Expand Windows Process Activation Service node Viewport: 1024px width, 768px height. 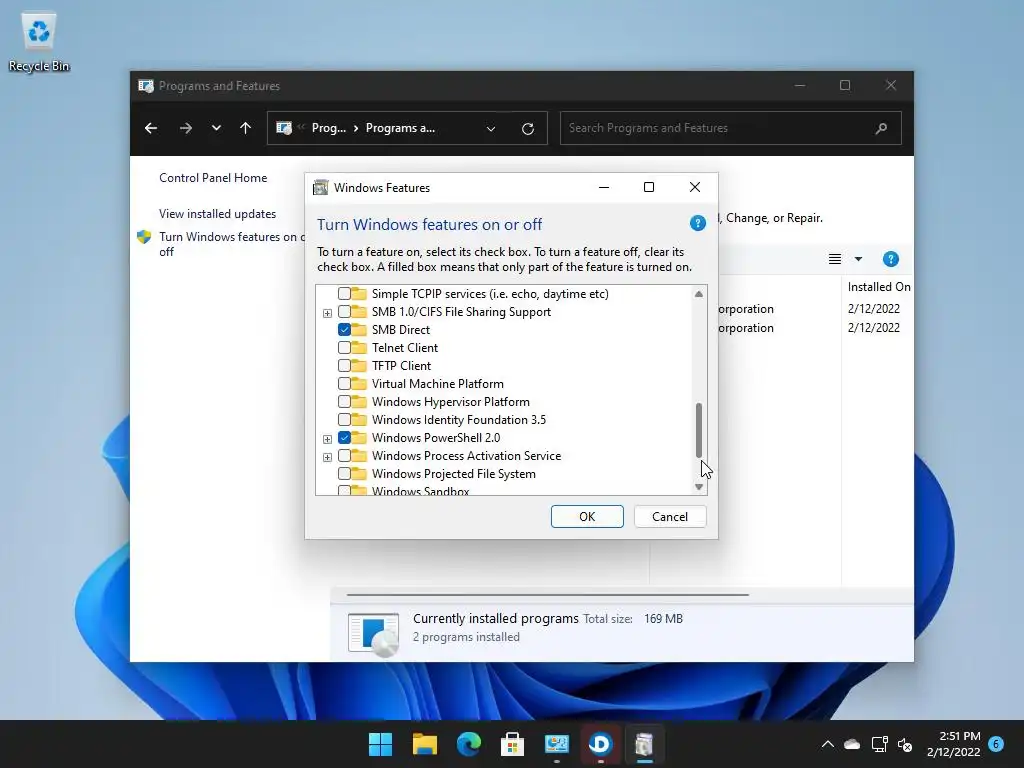(x=327, y=456)
